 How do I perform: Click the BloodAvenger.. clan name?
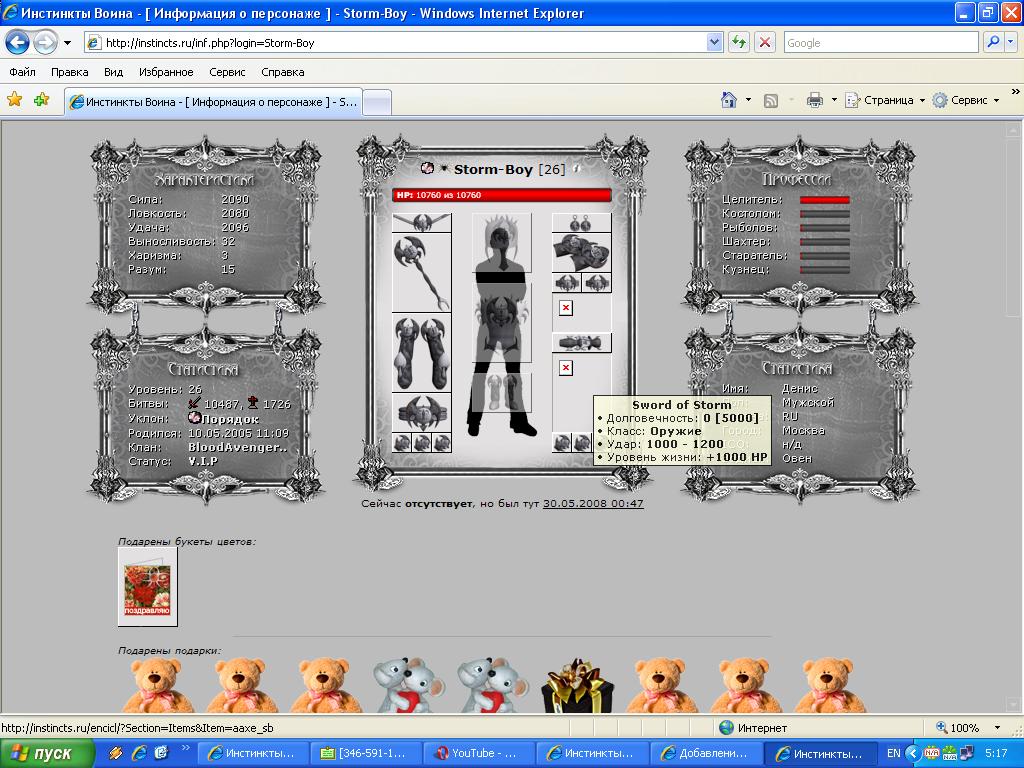238,447
